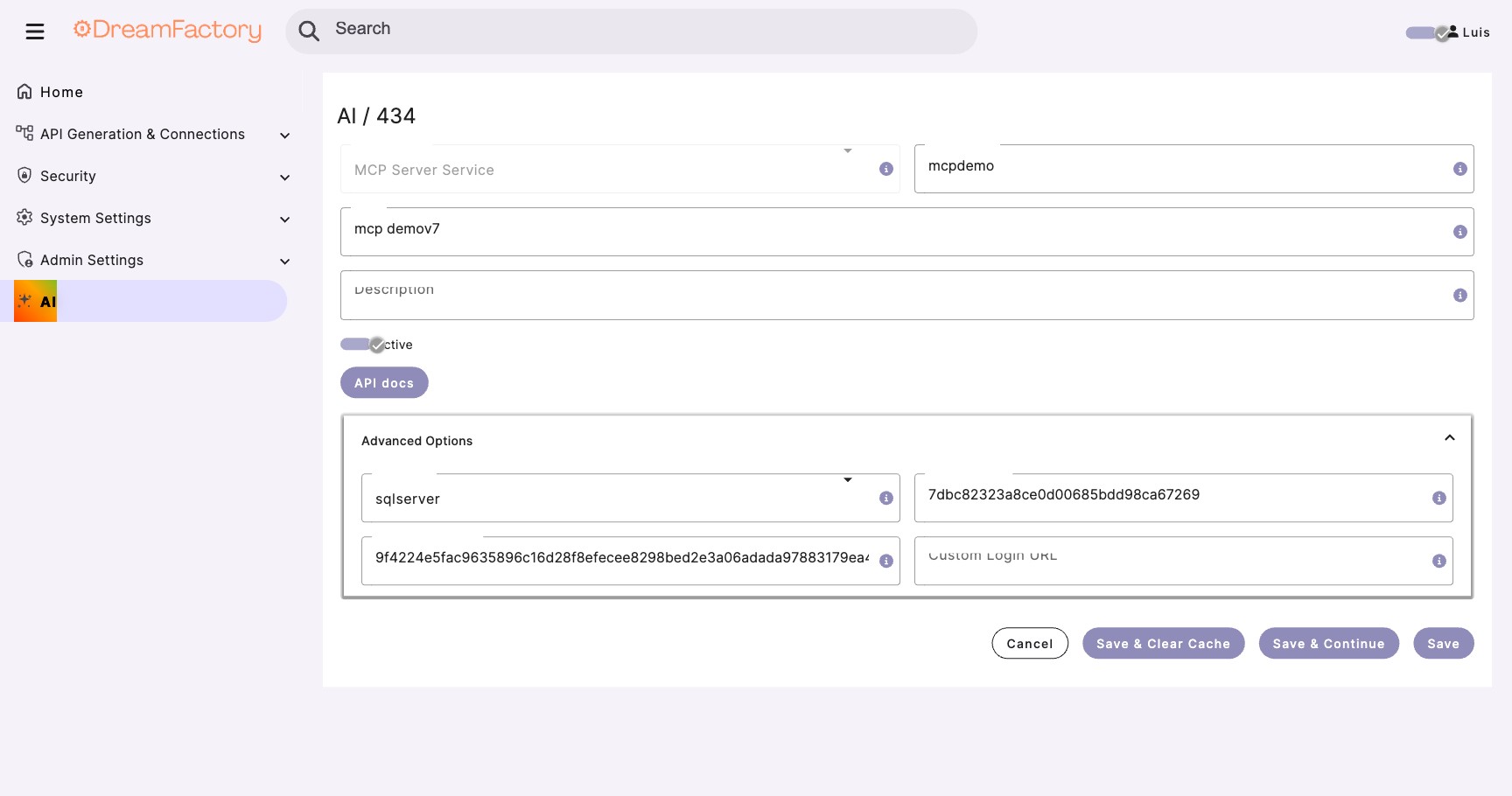
Task: Expand the Admin Settings sidebar section
Action: click(284, 261)
